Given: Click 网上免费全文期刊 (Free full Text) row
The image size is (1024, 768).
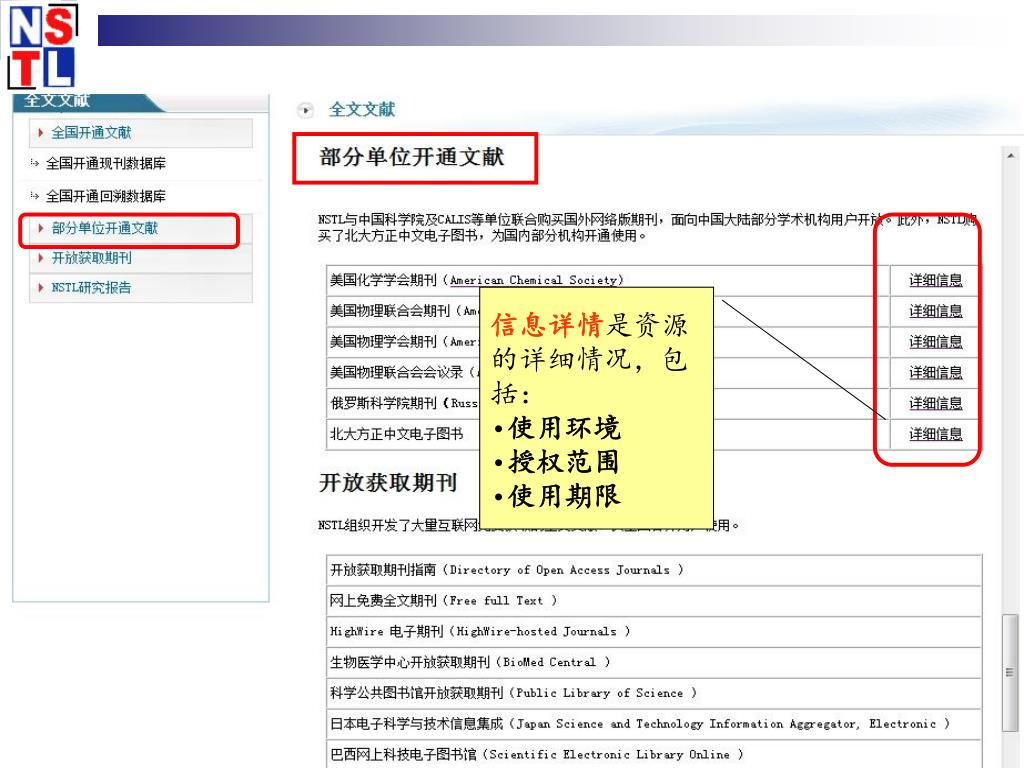Looking at the screenshot, I should [x=654, y=601].
